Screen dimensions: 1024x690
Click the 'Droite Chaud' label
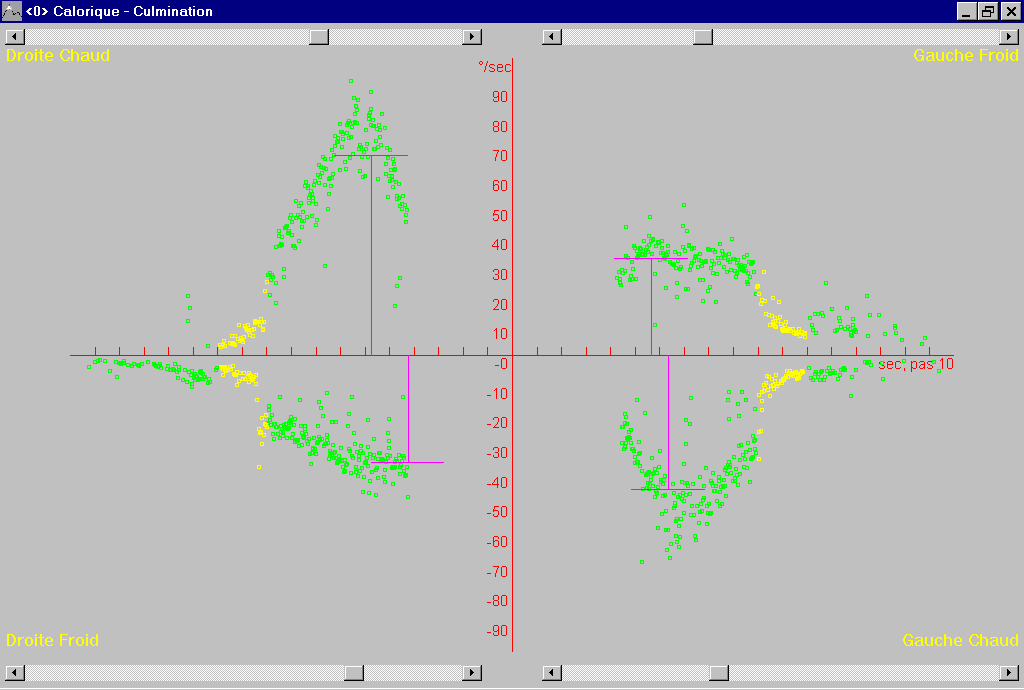coord(57,55)
